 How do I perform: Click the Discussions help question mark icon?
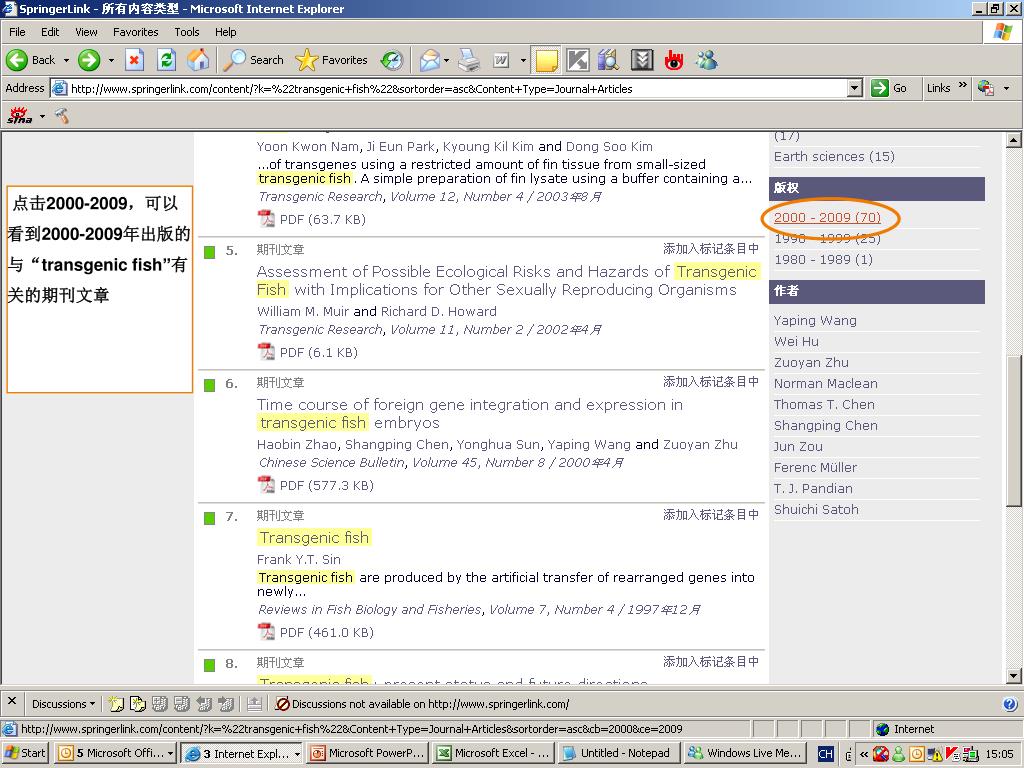tap(1009, 704)
